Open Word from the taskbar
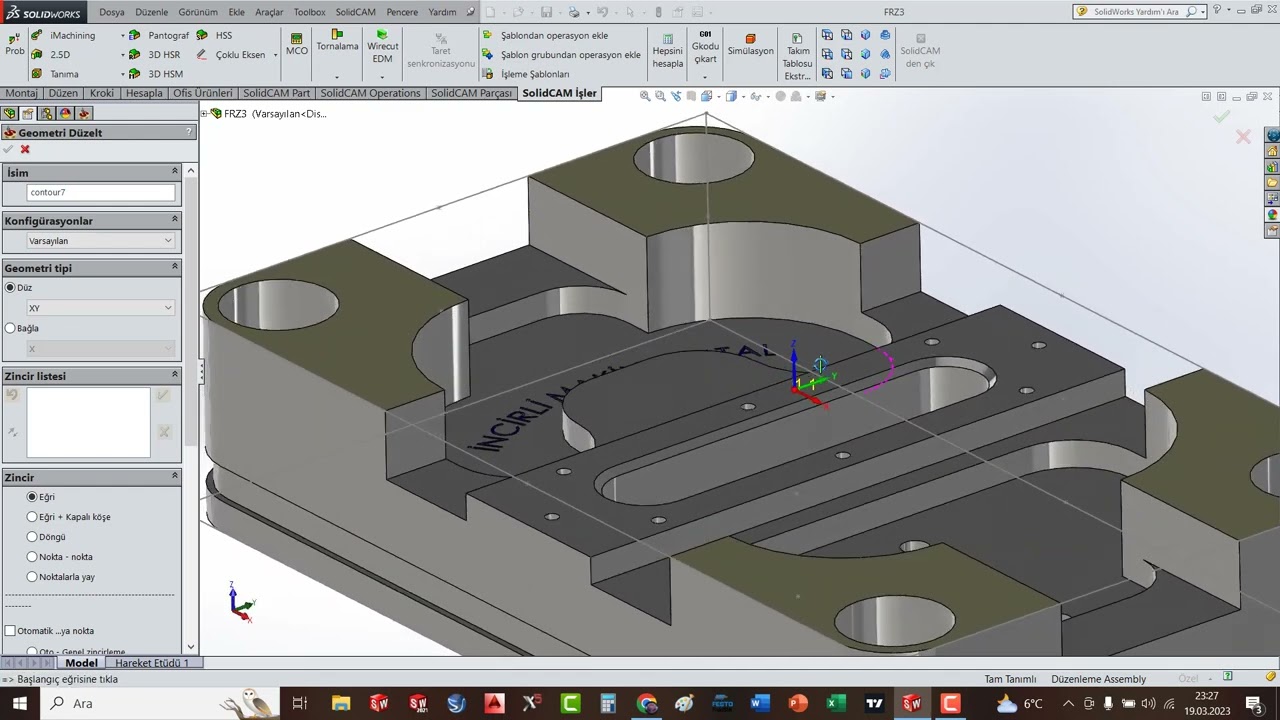Image resolution: width=1280 pixels, height=720 pixels. point(760,703)
